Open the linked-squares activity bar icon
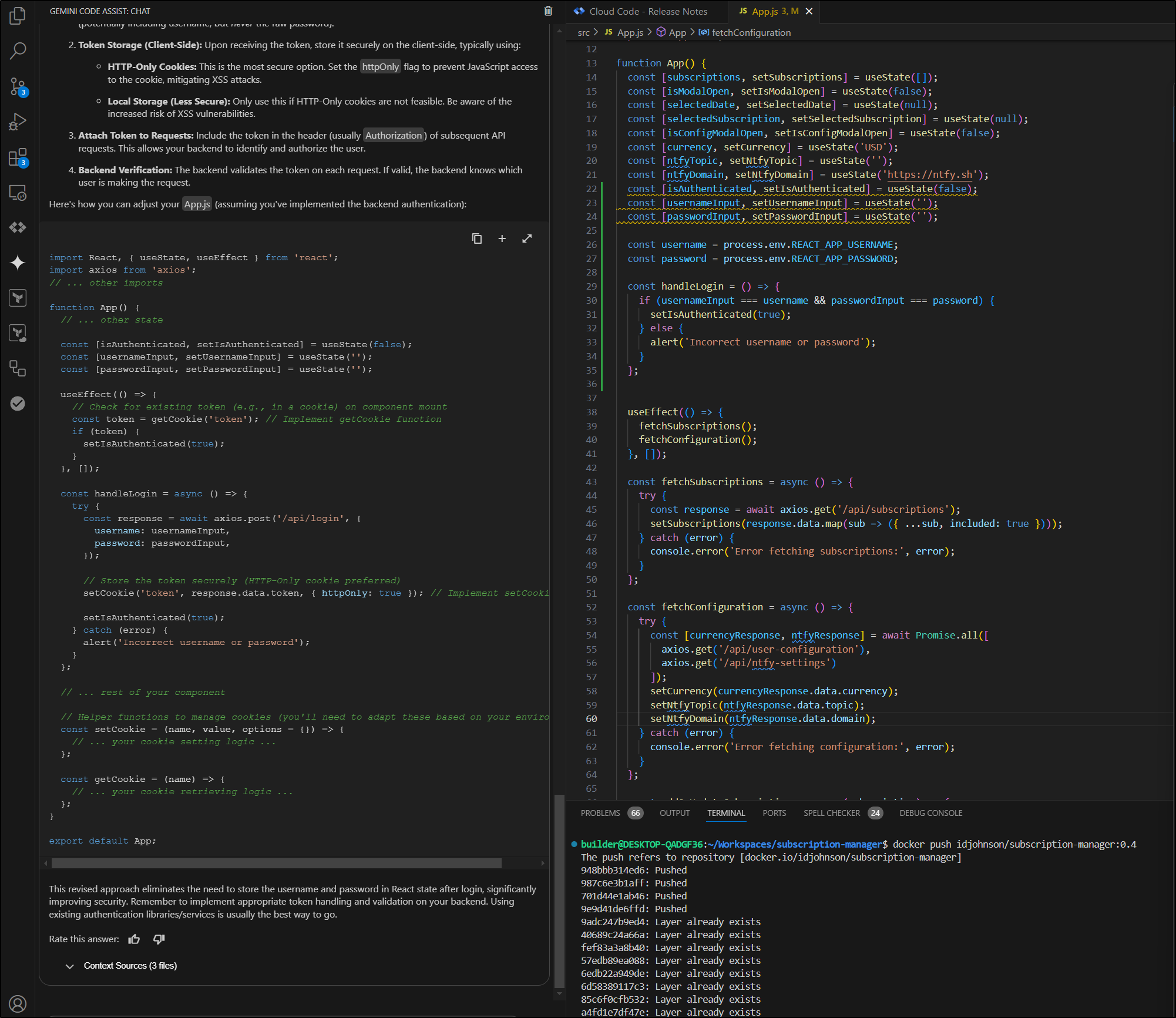1176x1018 pixels. point(18,368)
